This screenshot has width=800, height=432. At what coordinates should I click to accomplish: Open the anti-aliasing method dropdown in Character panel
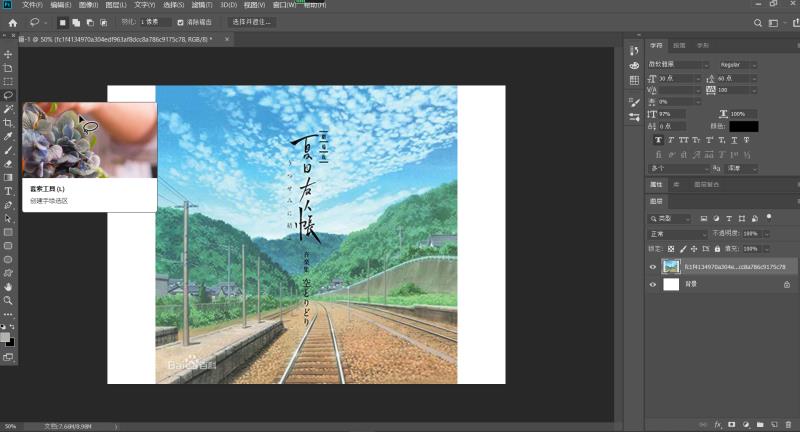[x=742, y=168]
